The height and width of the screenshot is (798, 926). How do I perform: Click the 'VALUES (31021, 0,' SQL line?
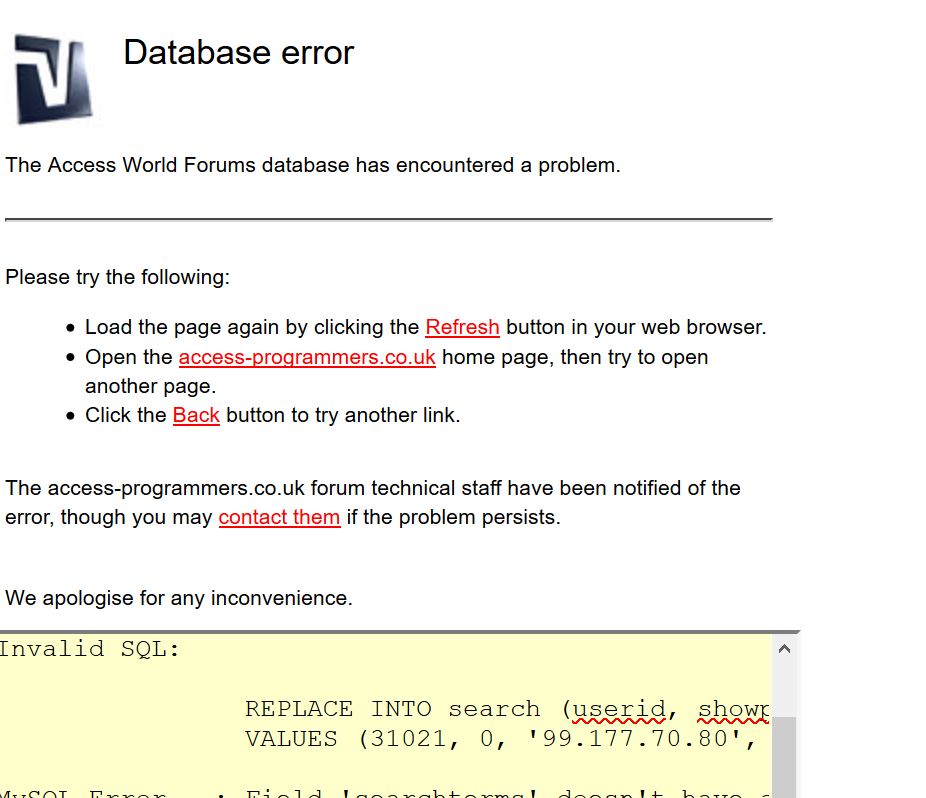pos(500,740)
